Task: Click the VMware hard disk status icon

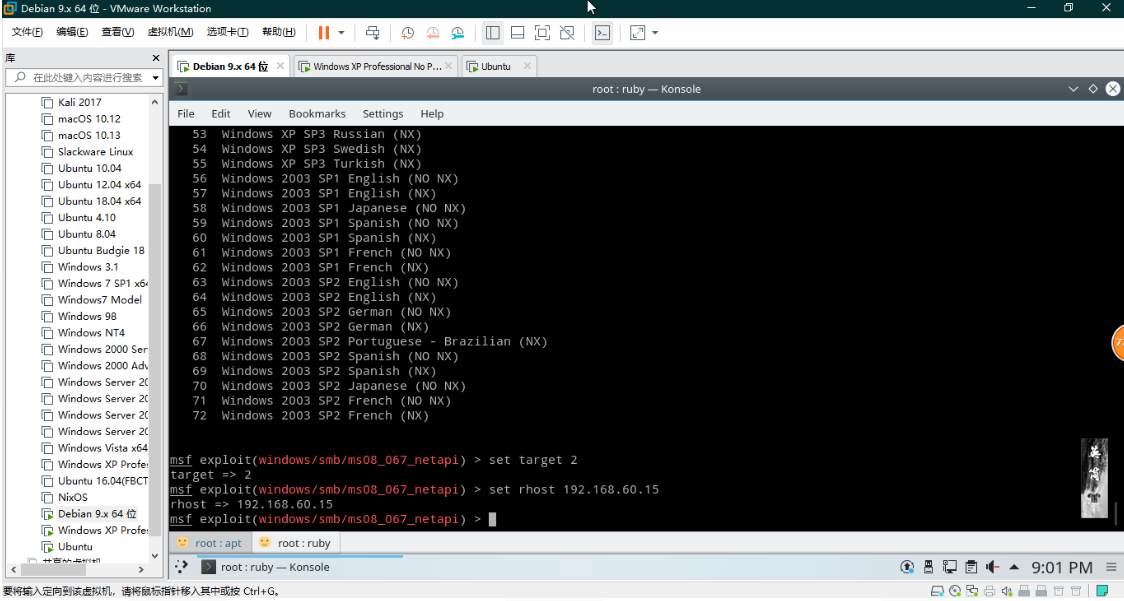Action: [x=936, y=591]
